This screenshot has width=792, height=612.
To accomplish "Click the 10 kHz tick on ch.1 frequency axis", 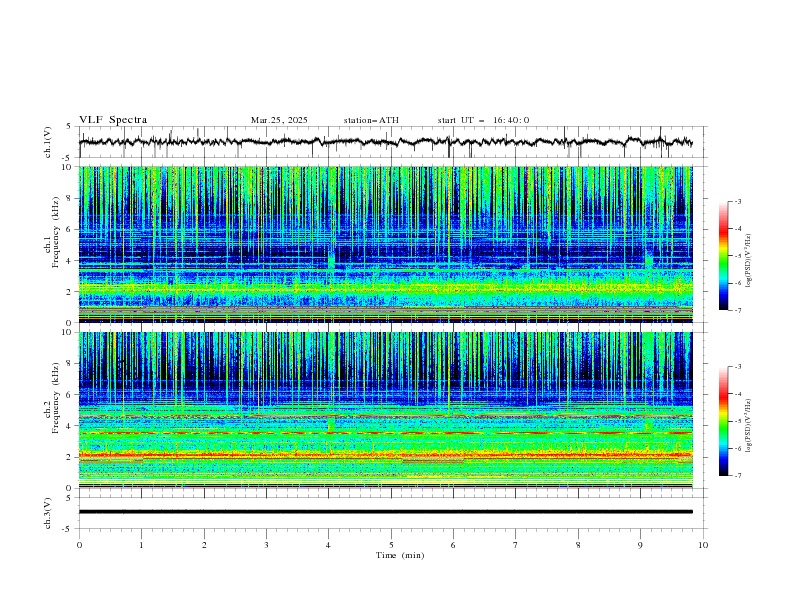I will point(69,167).
